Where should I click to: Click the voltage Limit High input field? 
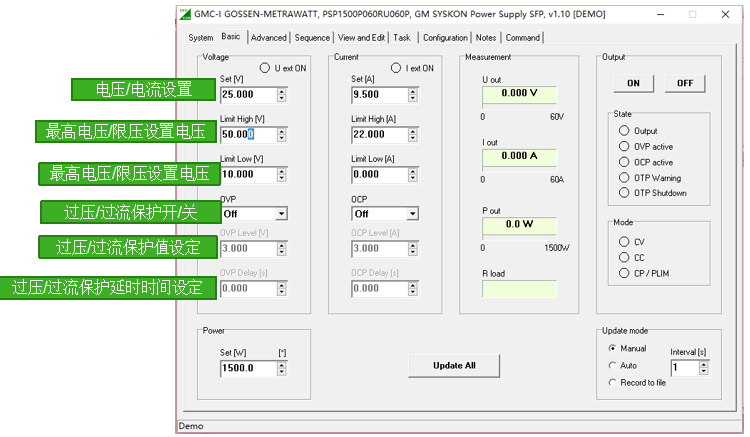(x=246, y=134)
